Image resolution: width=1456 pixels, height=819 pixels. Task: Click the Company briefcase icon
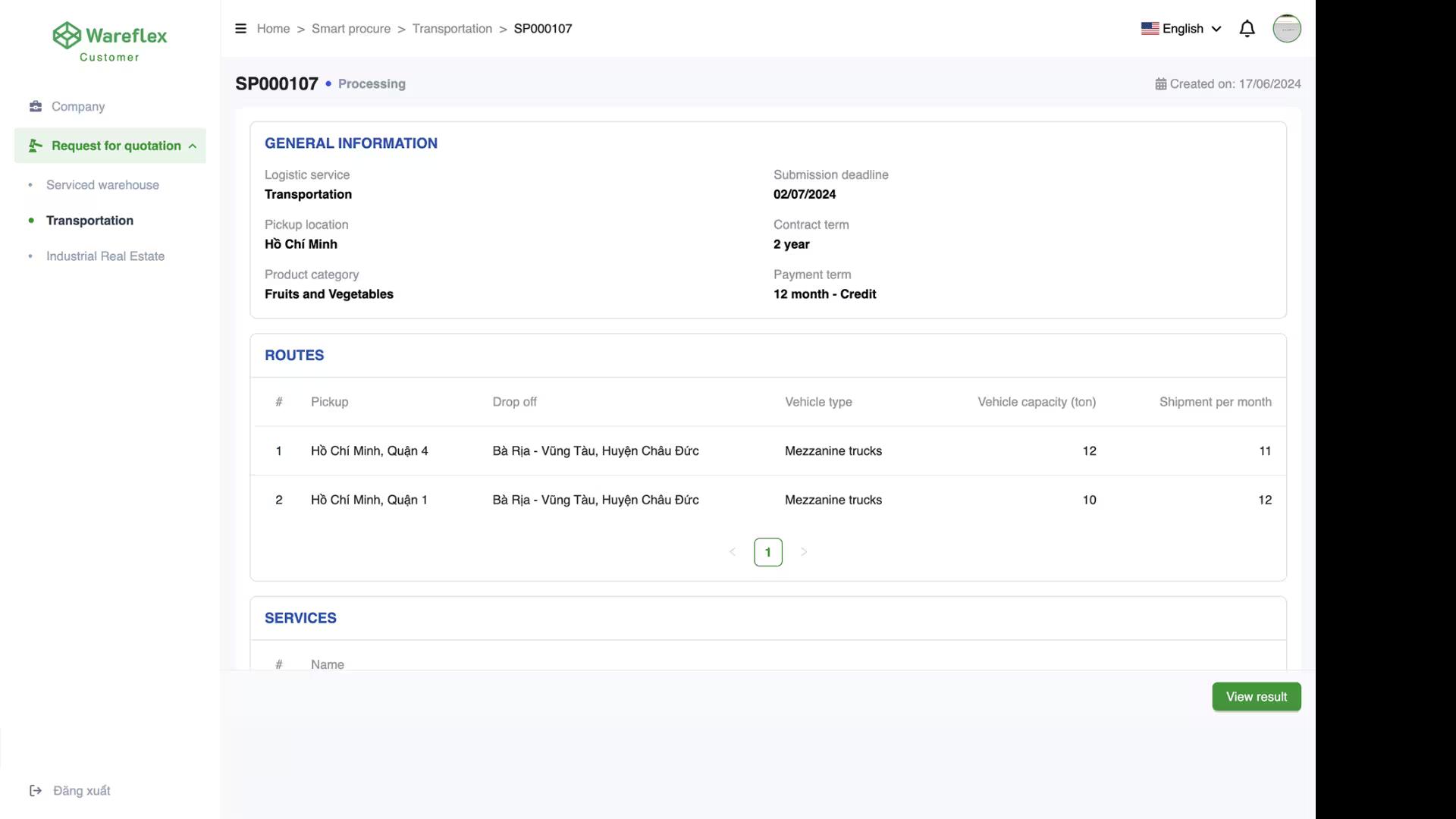point(36,106)
